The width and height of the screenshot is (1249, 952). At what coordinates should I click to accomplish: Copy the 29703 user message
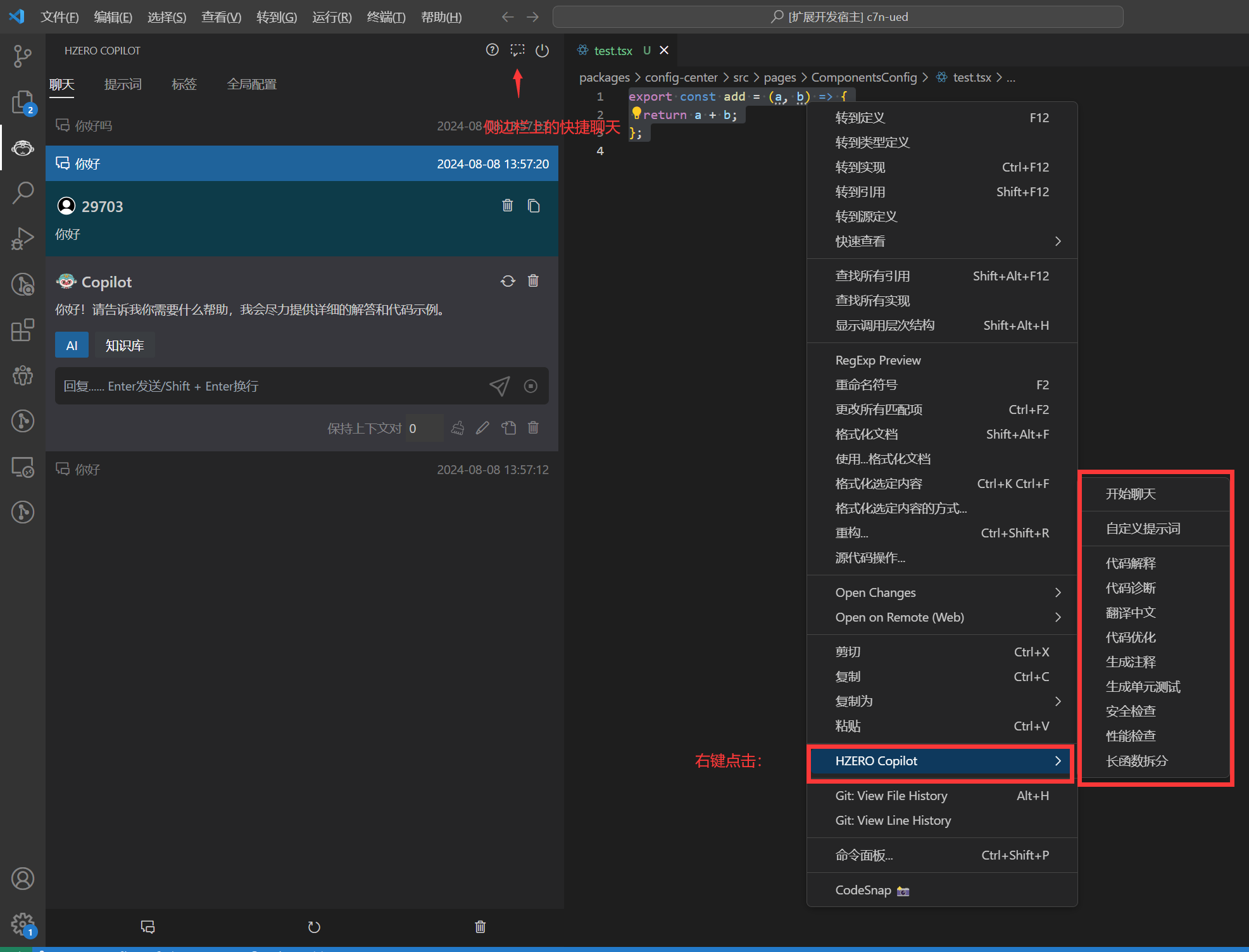tap(533, 205)
